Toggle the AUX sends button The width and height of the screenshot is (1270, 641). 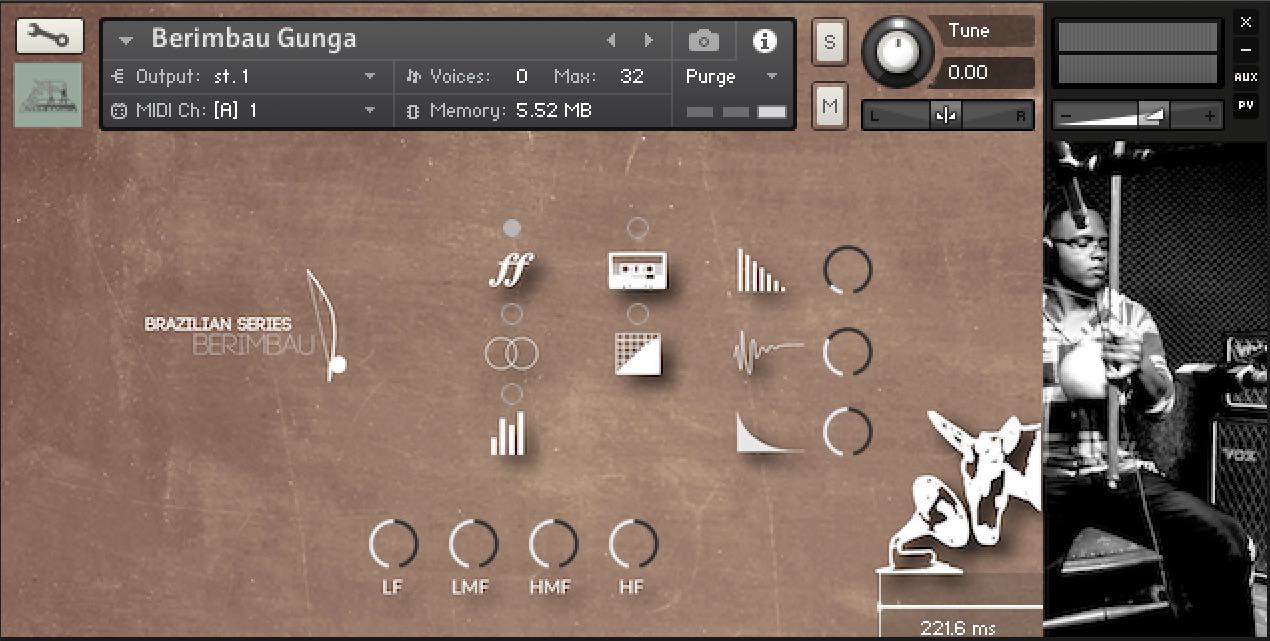(x=1245, y=77)
